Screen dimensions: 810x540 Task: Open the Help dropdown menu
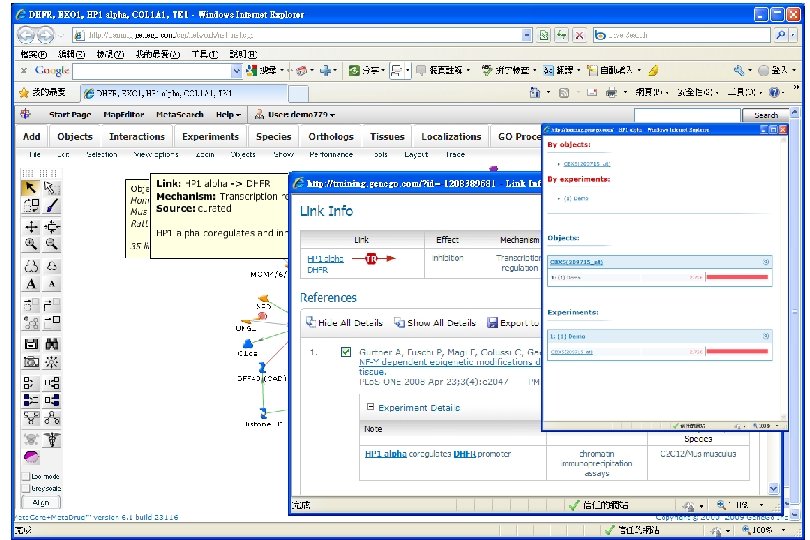pos(228,115)
